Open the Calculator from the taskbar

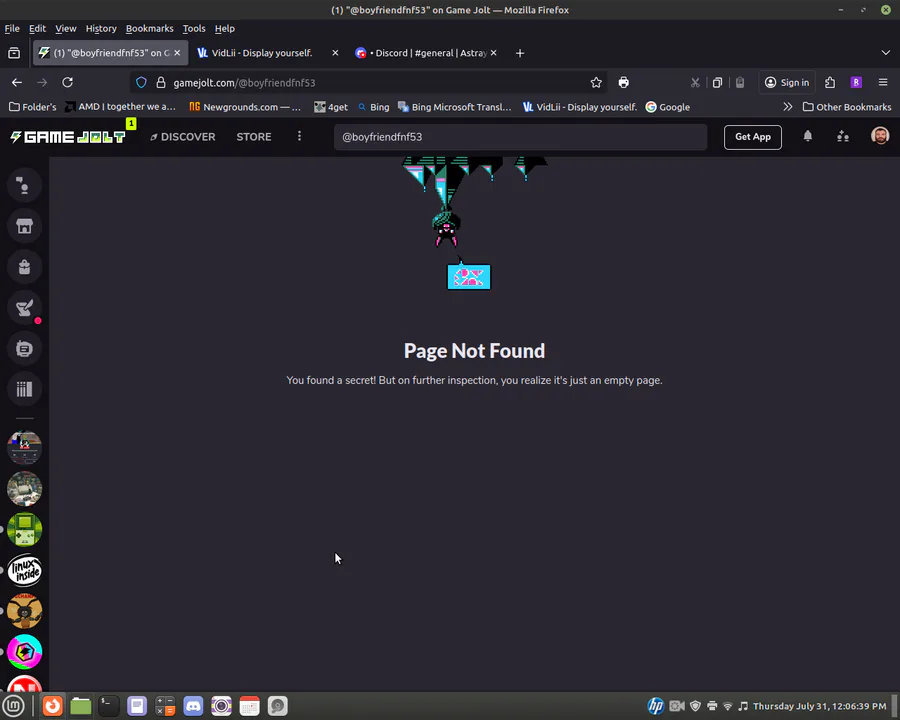165,706
